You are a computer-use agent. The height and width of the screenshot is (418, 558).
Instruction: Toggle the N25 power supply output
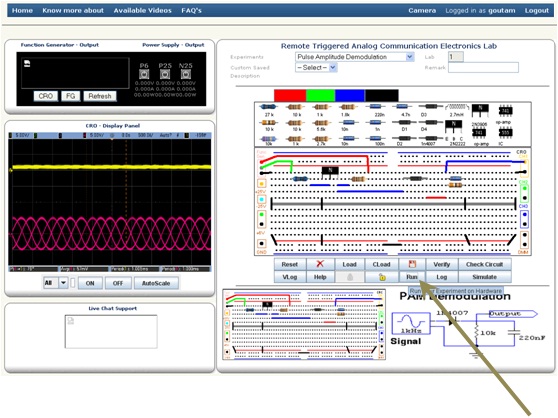tap(186, 74)
